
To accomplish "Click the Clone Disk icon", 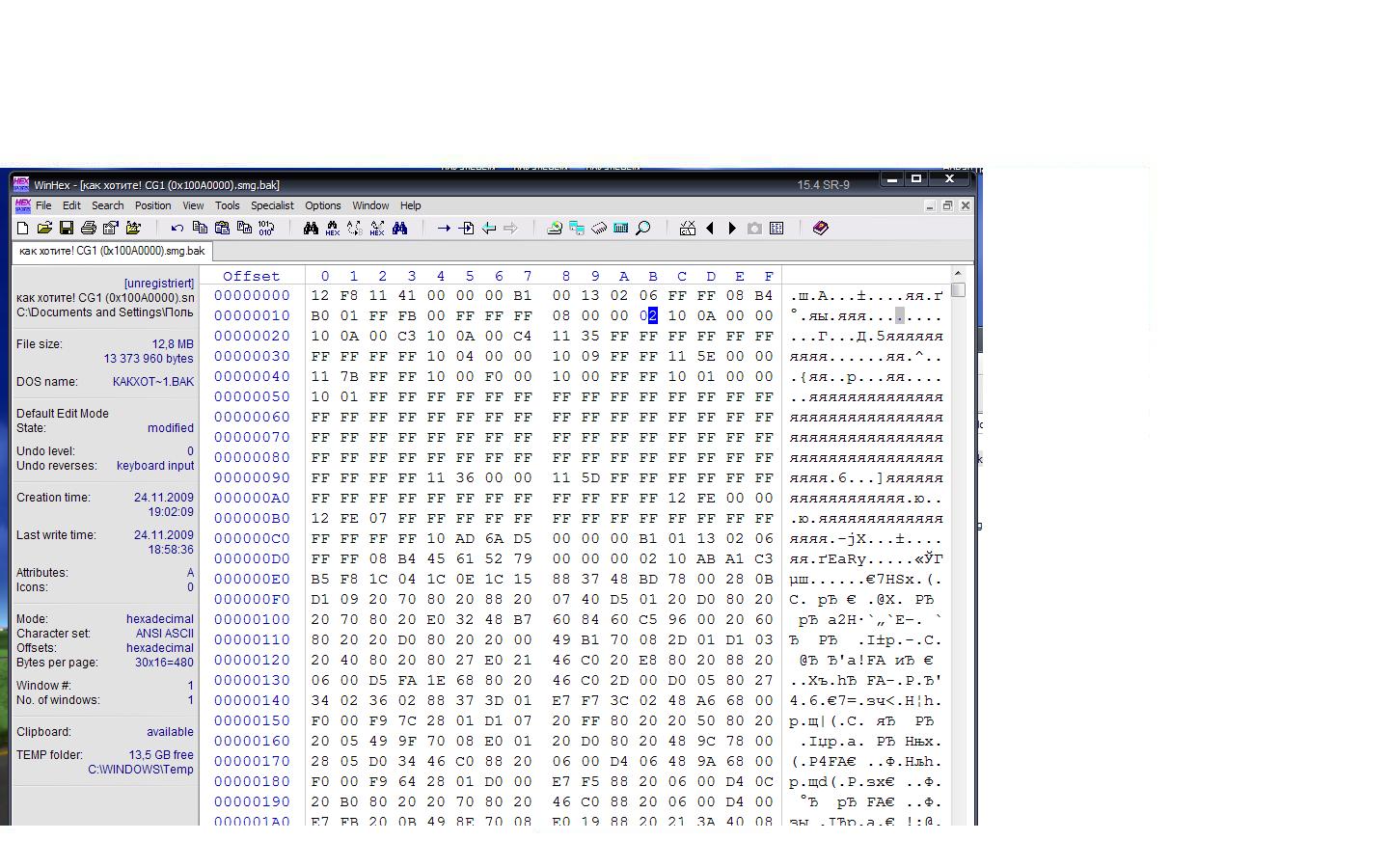I will (x=577, y=229).
